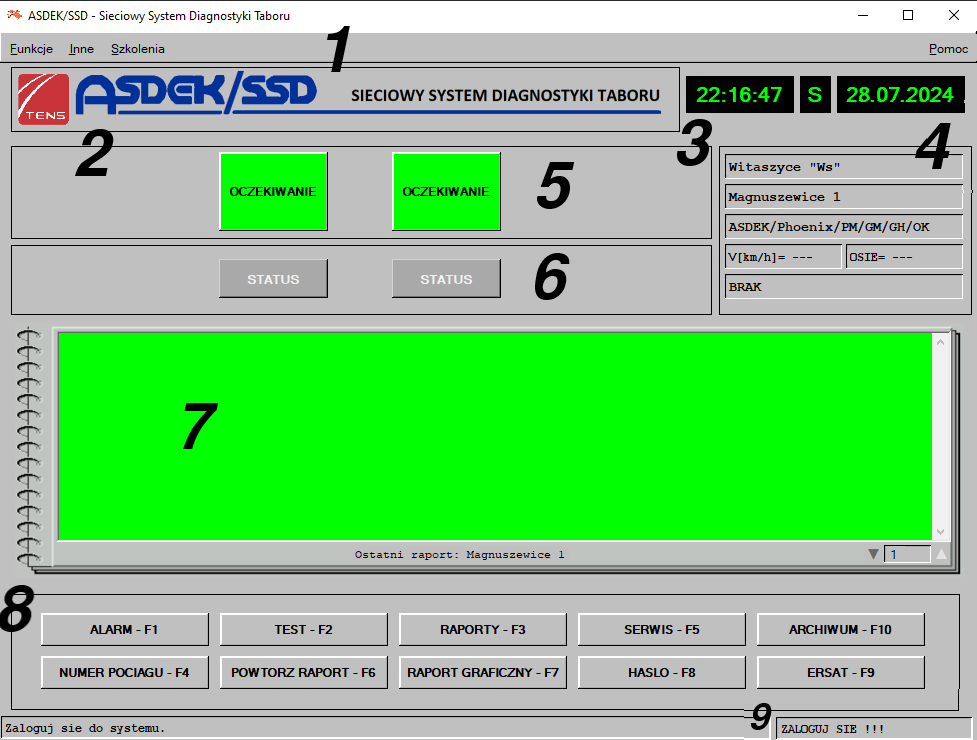Click the left OCZEKIWANIE green indicator

pyautogui.click(x=273, y=191)
